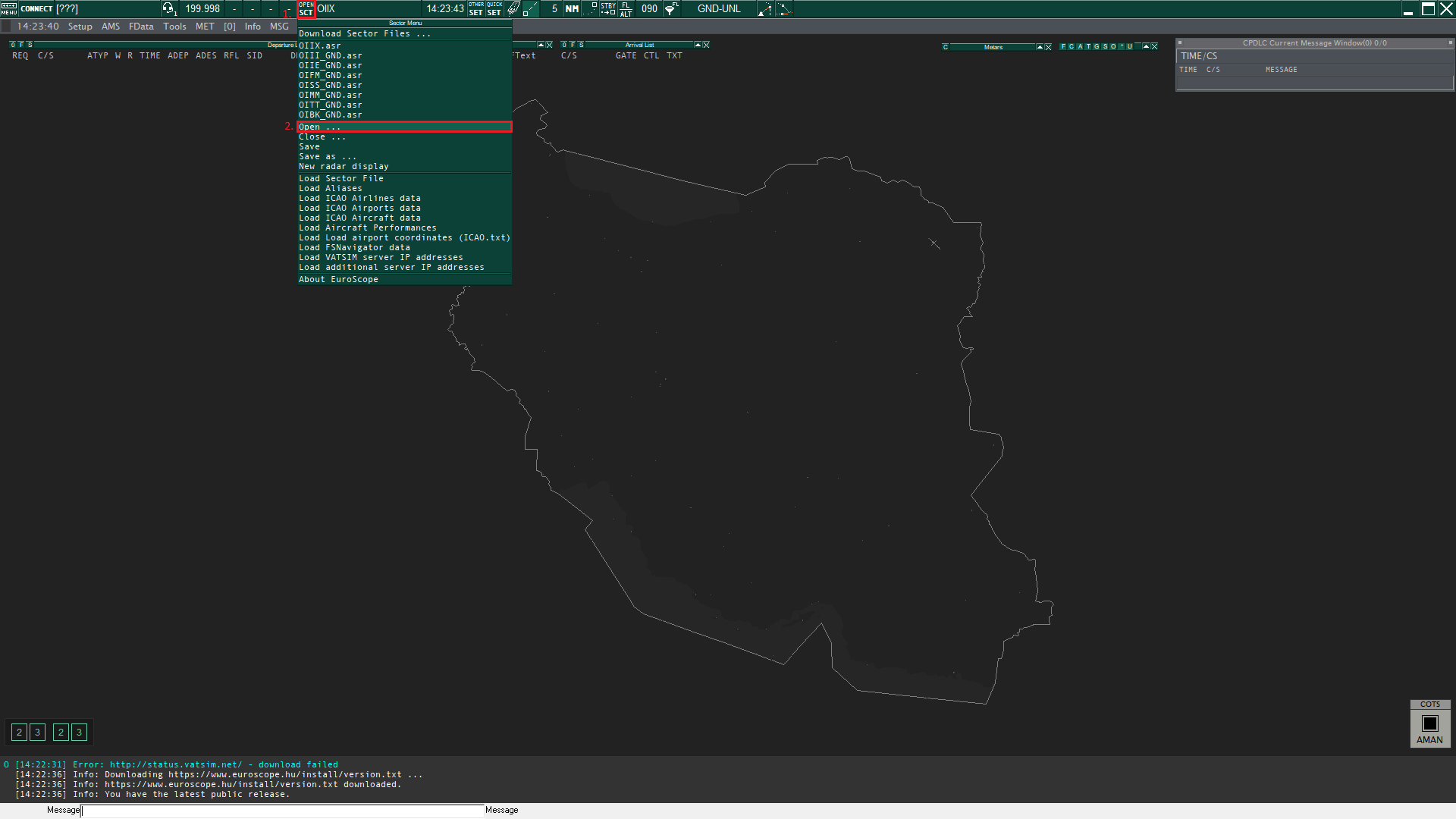Screen dimensions: 1456x819
Task: Collapse the Arrival List with its up arrow
Action: point(698,45)
